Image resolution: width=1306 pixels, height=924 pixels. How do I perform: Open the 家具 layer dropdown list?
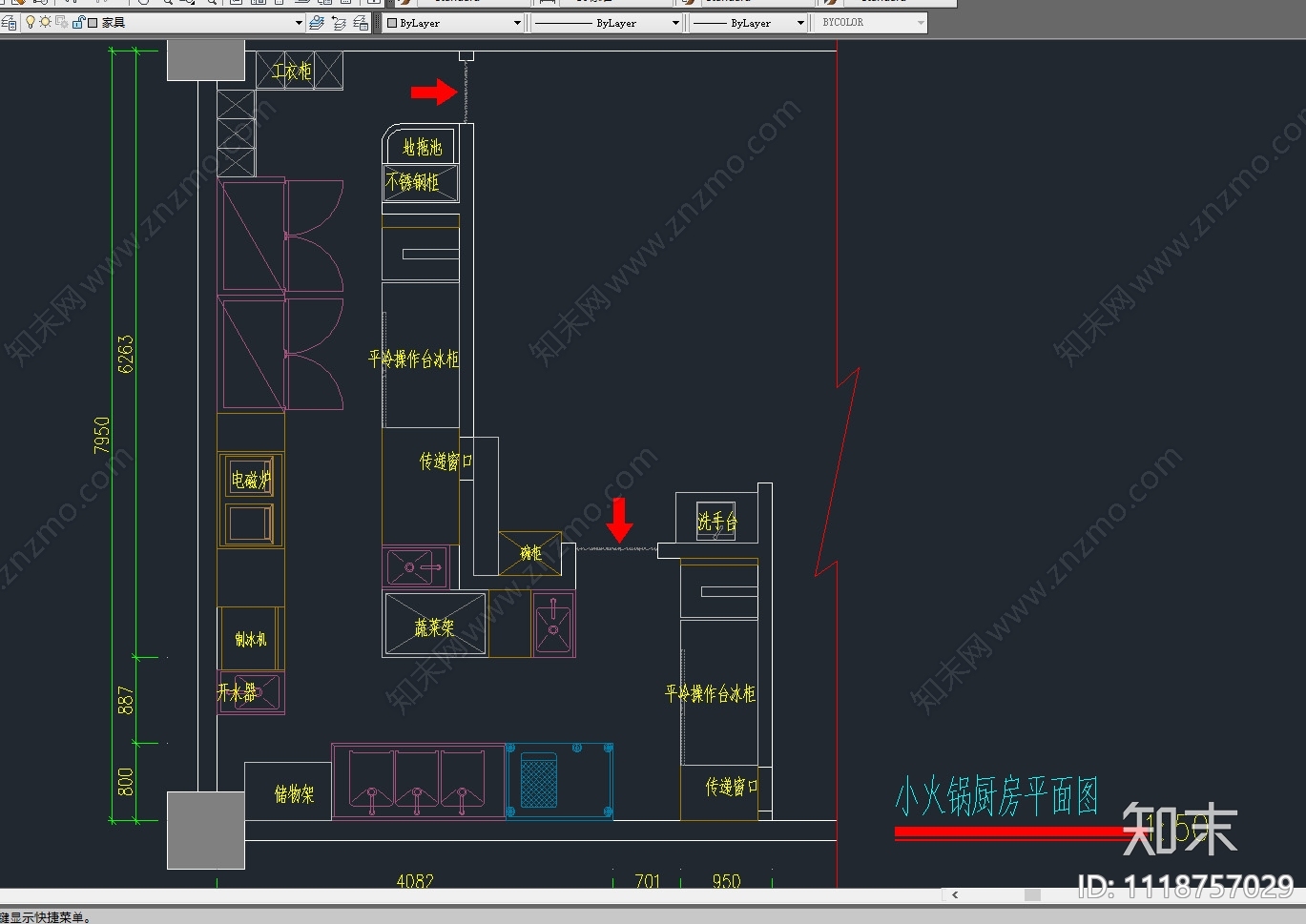[299, 23]
